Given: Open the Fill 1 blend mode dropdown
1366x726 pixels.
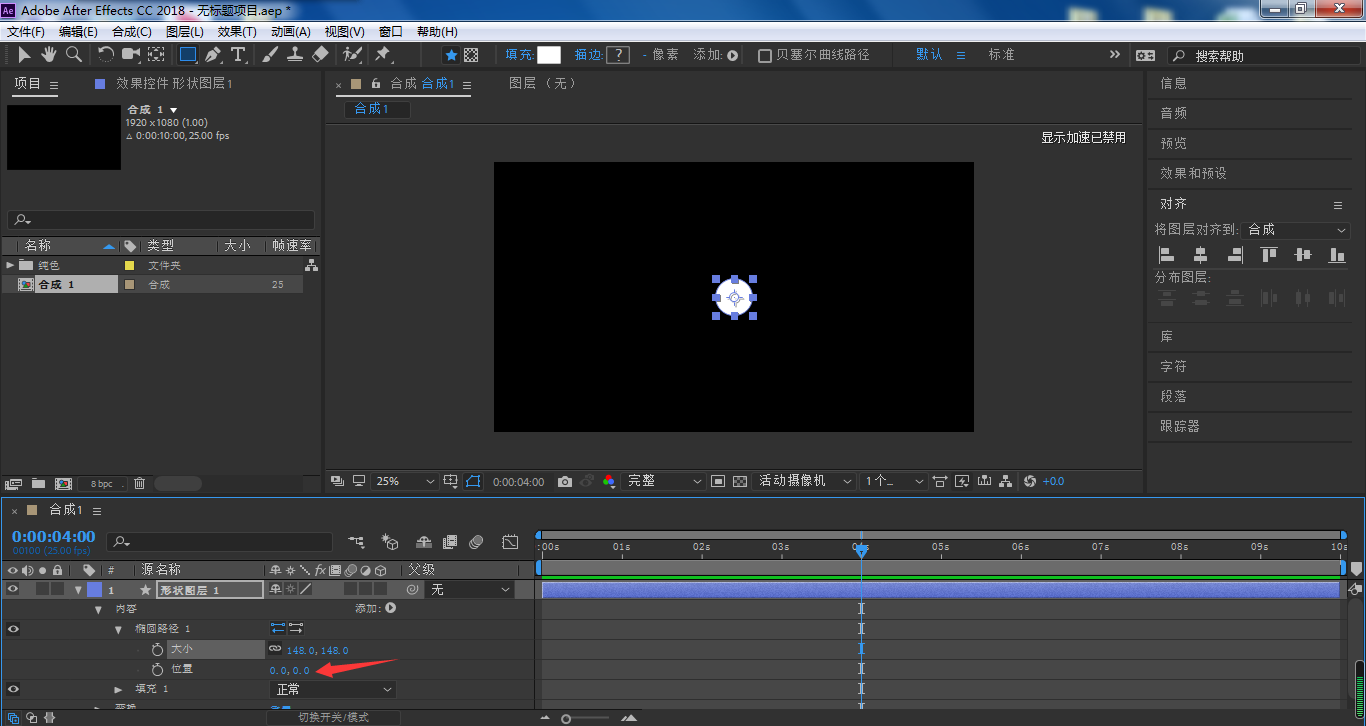Looking at the screenshot, I should pyautogui.click(x=334, y=689).
